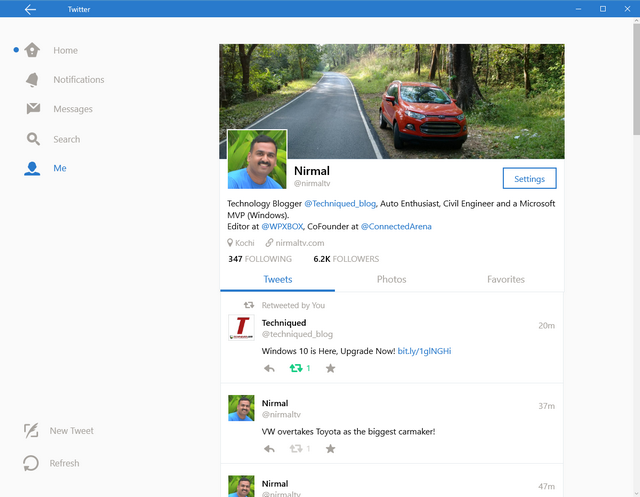Click the vertical scrollbar thumb

636,79
